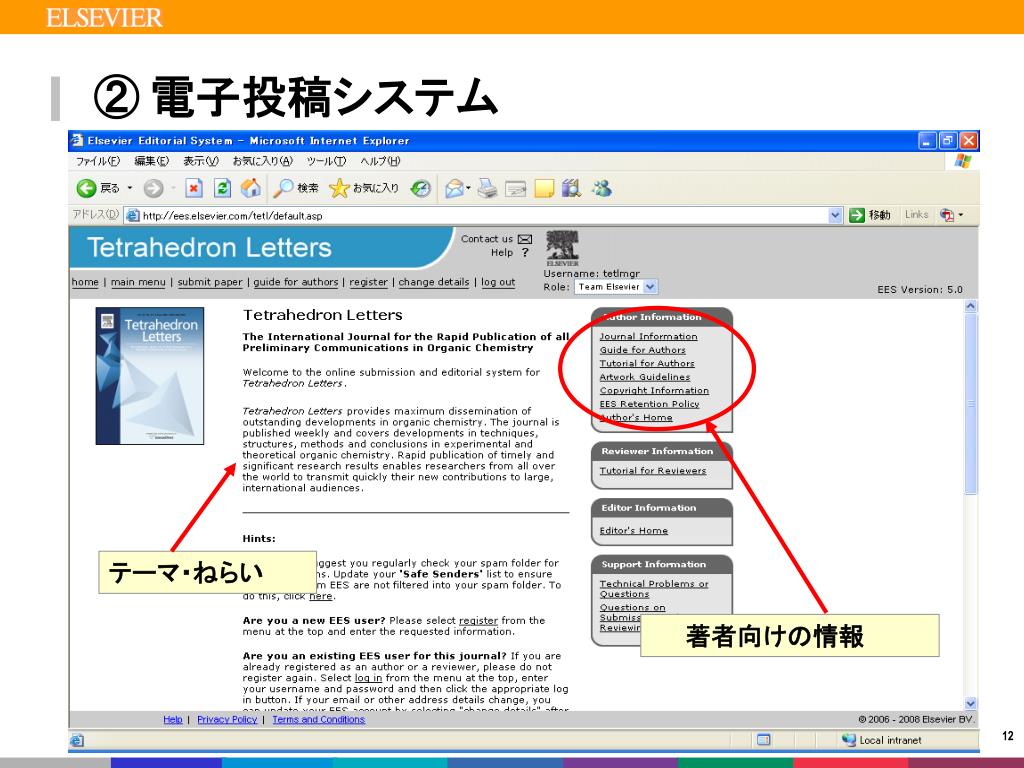This screenshot has width=1024, height=768.
Task: Open the History clock icon
Action: (x=421, y=189)
